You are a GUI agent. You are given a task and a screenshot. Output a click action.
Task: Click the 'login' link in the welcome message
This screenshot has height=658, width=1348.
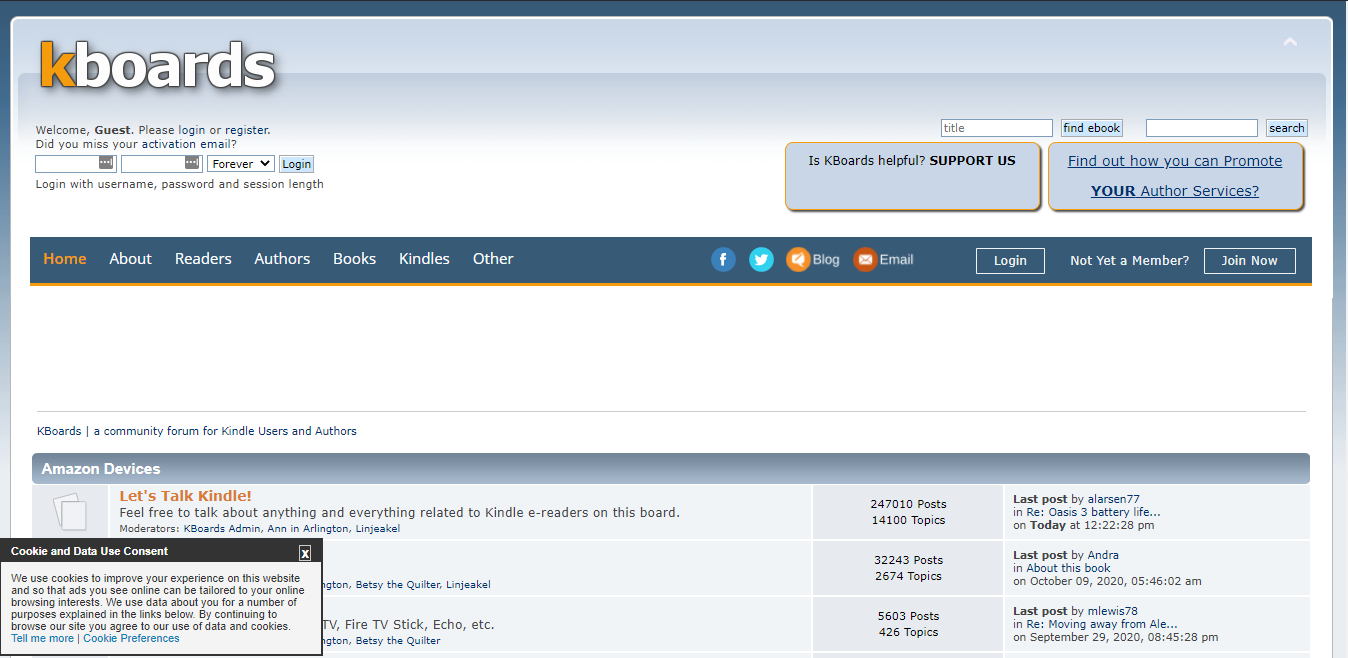coord(192,130)
